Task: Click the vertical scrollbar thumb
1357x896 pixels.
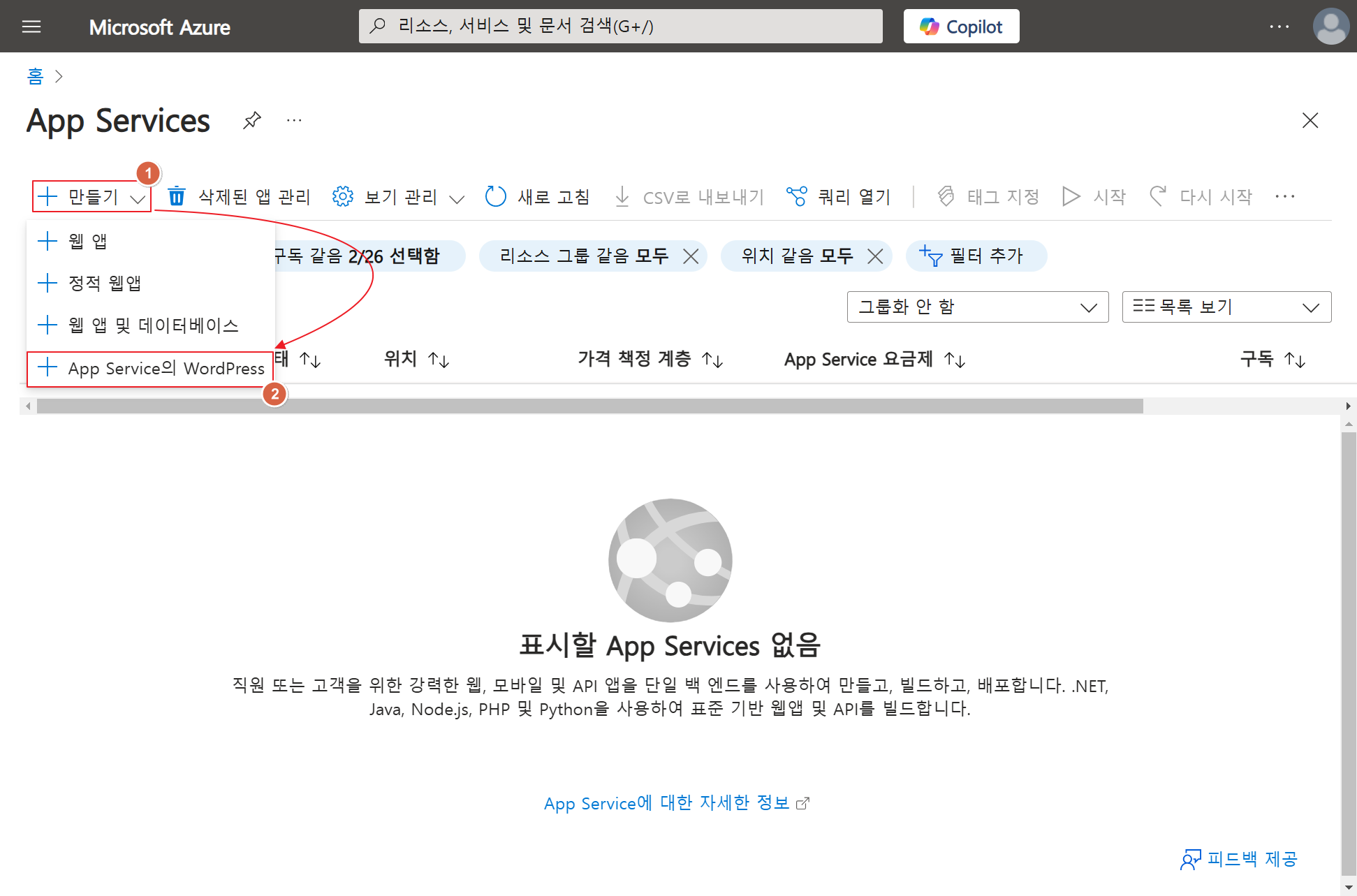Action: pos(1348,653)
